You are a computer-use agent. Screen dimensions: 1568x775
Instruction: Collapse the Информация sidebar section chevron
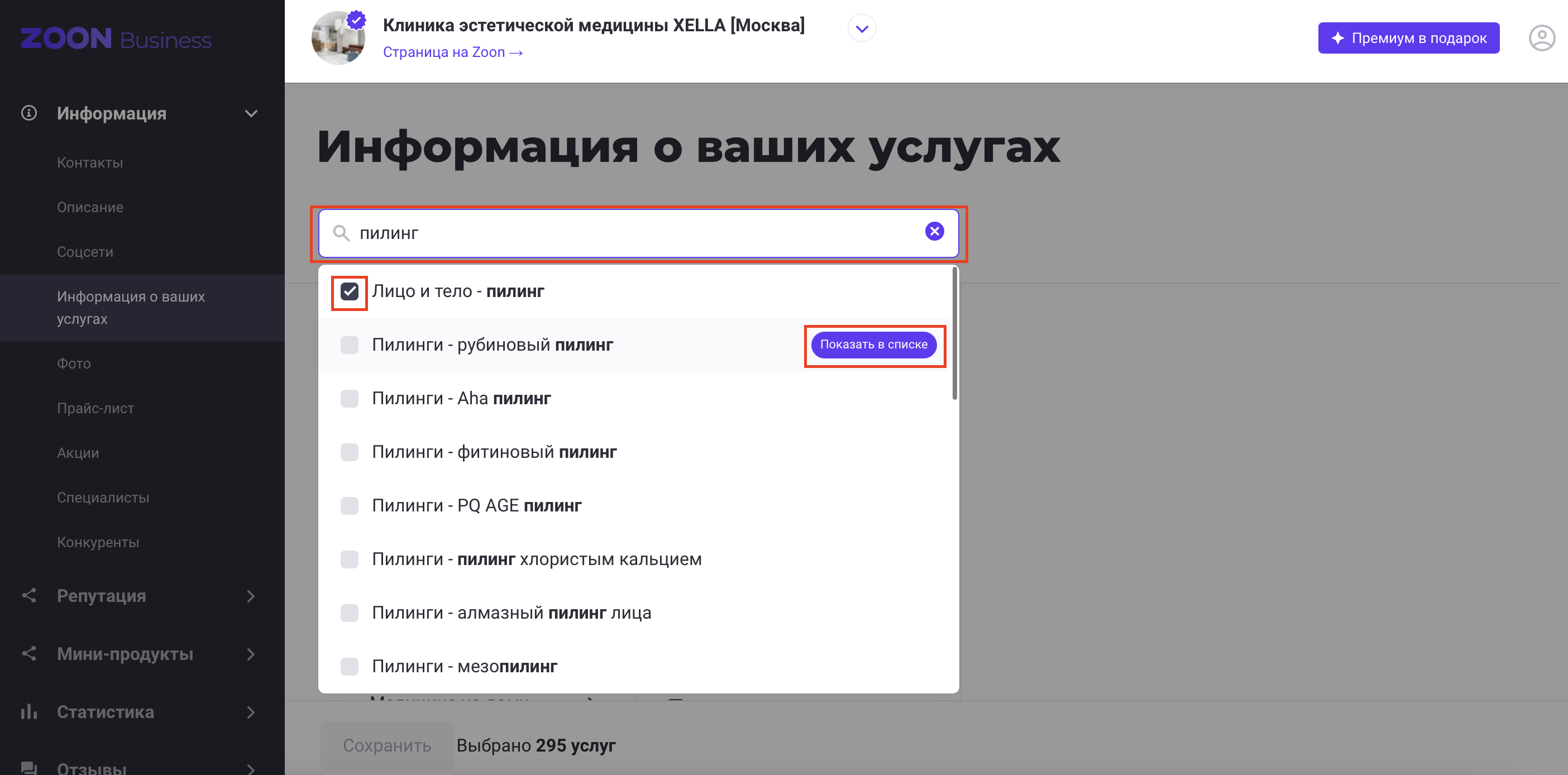tap(251, 114)
